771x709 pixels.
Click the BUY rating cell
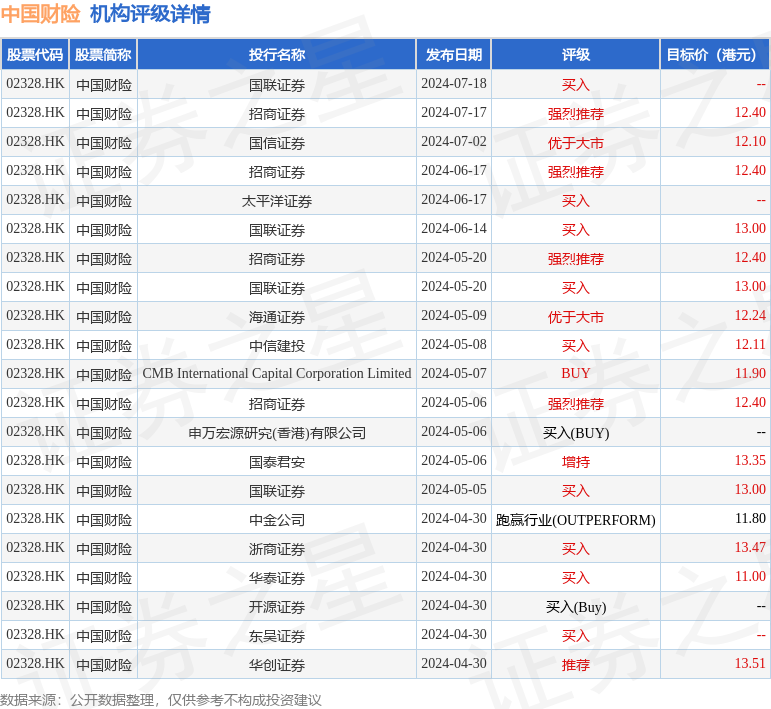[x=576, y=374]
